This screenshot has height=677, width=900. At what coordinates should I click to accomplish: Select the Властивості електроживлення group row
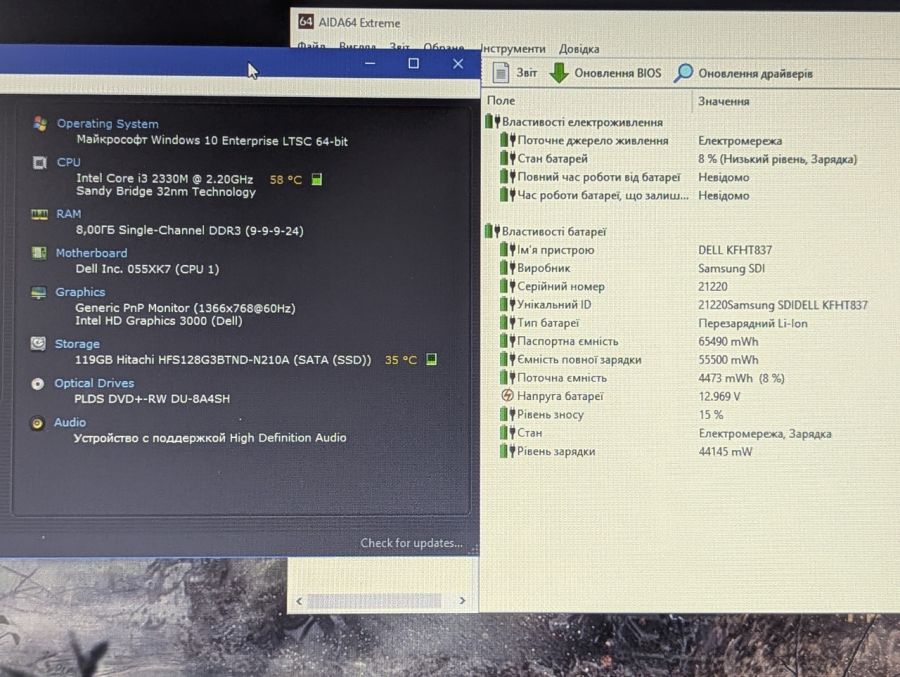(x=574, y=122)
